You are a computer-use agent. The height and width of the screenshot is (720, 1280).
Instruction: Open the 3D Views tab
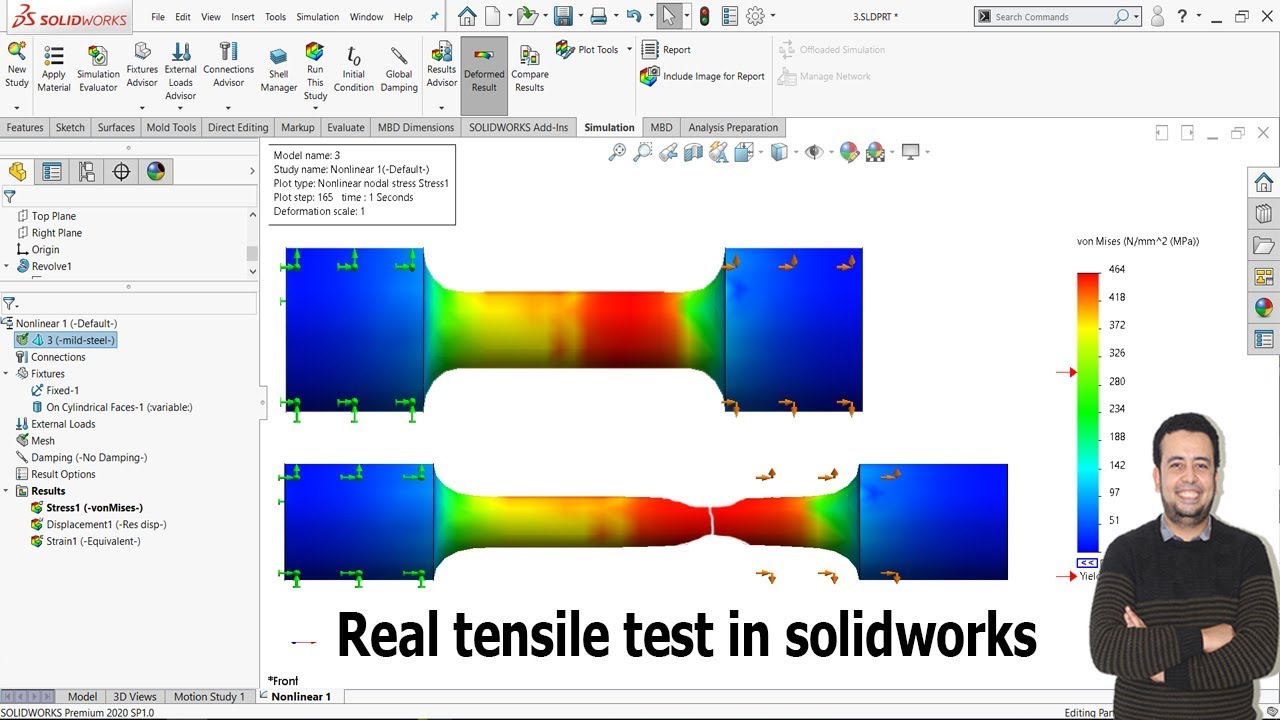134,697
